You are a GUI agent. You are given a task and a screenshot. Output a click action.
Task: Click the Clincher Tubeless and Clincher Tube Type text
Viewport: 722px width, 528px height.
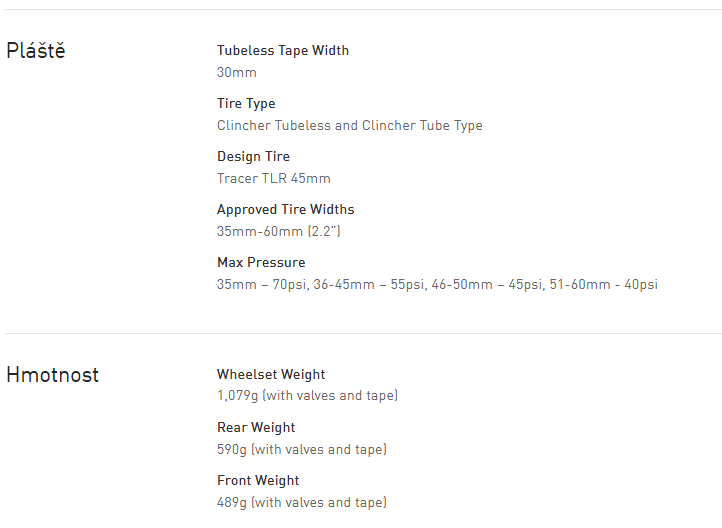click(349, 125)
